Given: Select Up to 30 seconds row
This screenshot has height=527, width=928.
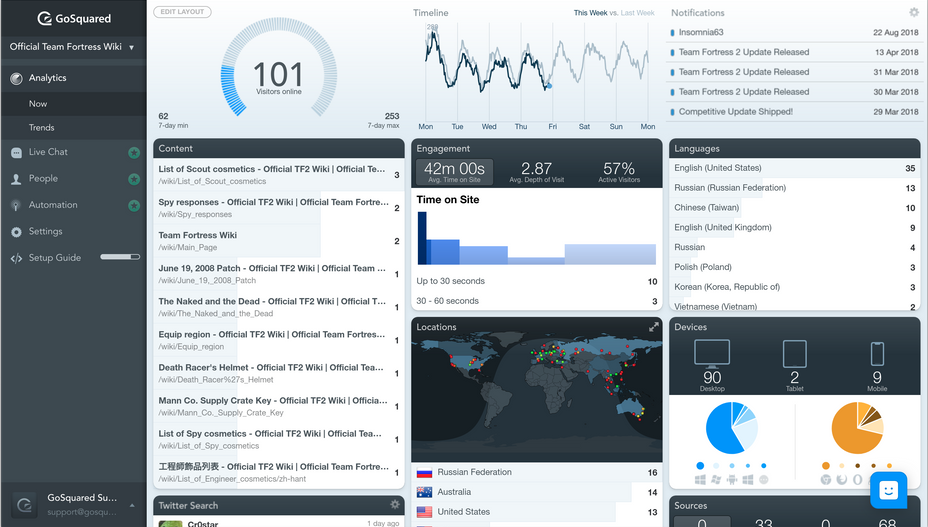Looking at the screenshot, I should (x=536, y=281).
